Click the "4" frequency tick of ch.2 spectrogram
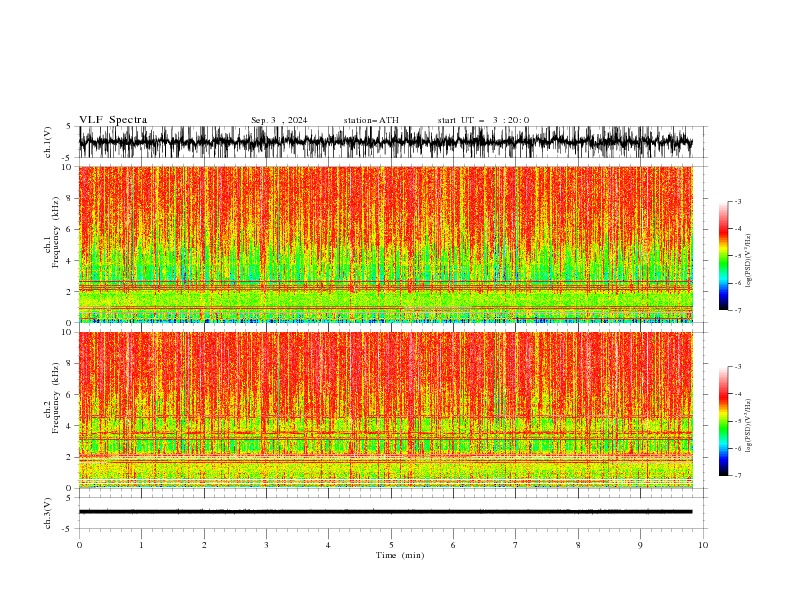Viewport: 792px width, 612px height. (x=70, y=426)
